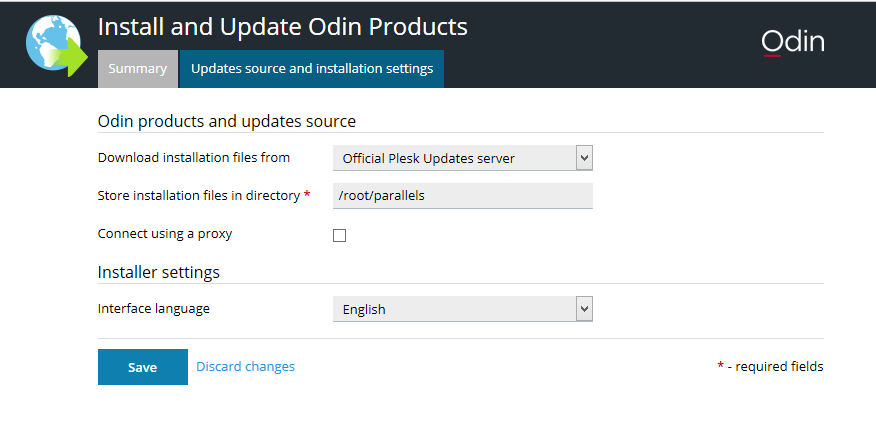Click the Save button
876x439 pixels.
[x=142, y=367]
